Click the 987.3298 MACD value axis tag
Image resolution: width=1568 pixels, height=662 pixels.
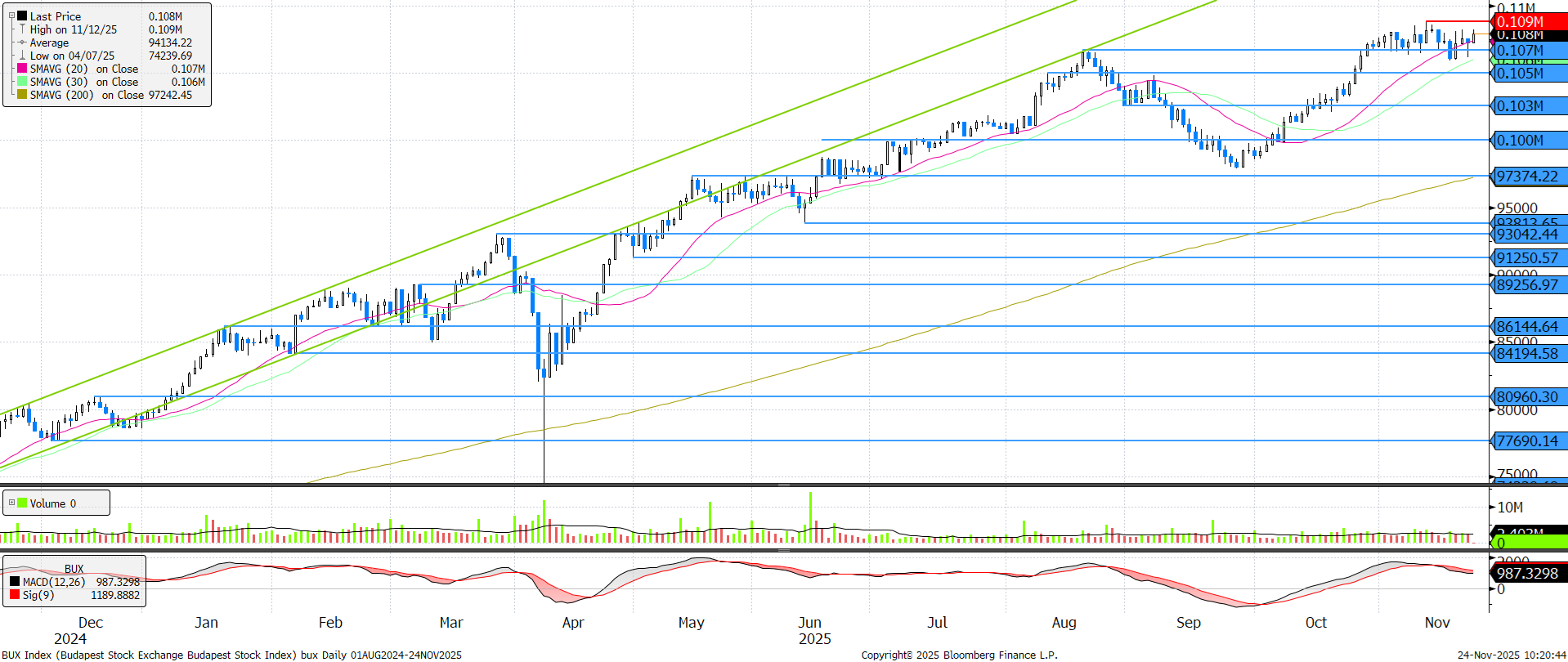(1525, 573)
